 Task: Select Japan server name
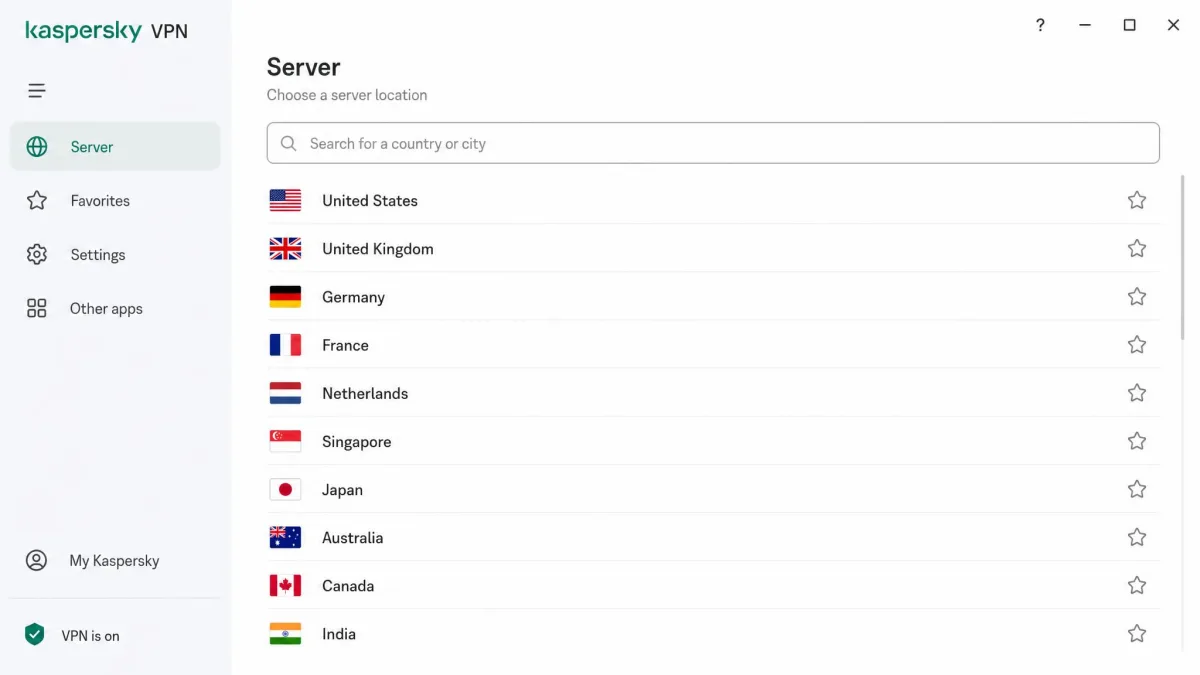point(342,490)
